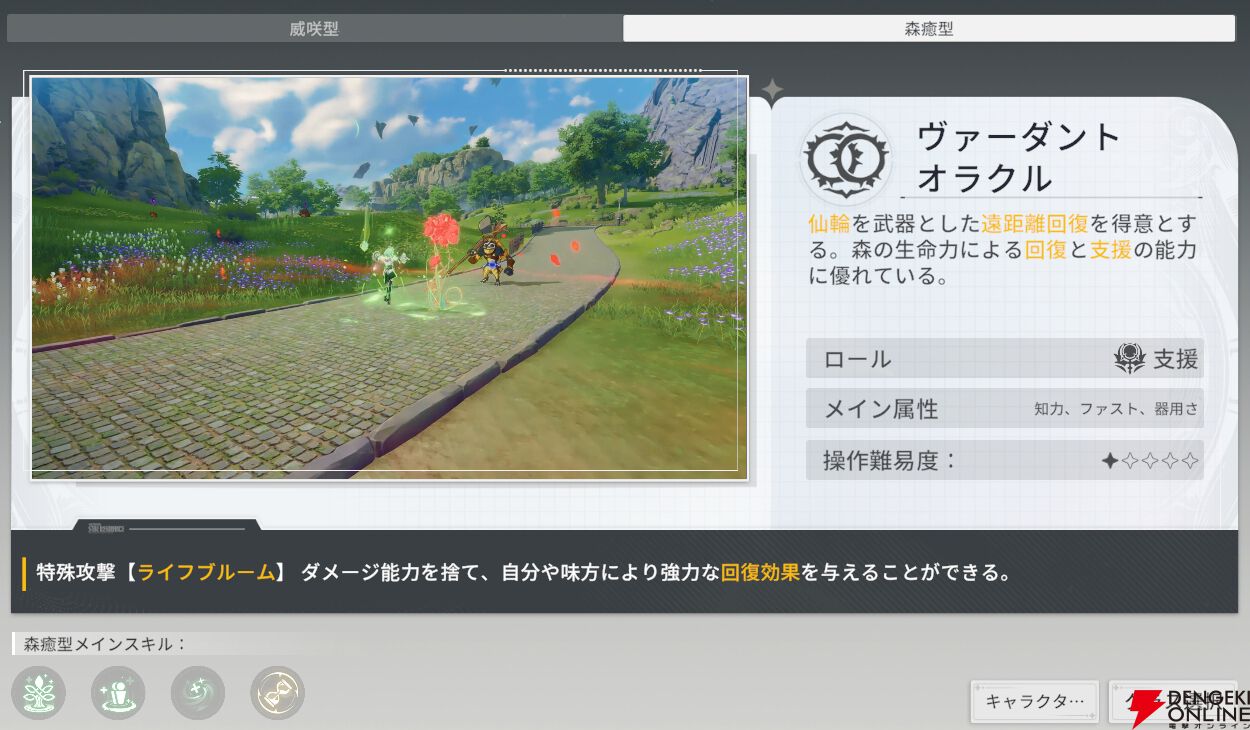
Task: Click the 操作難易度 row label
Action: coord(889,461)
